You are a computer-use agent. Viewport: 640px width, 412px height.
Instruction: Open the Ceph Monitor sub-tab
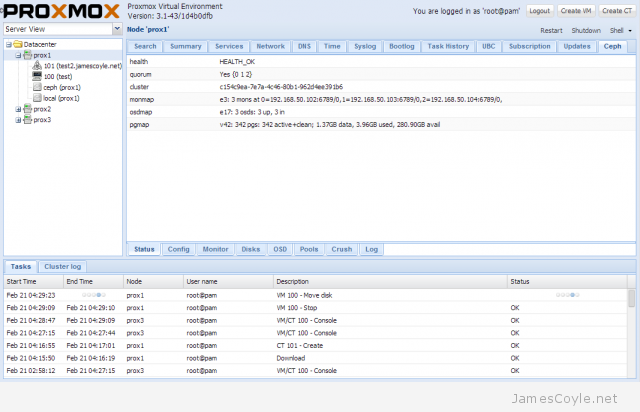pyautogui.click(x=216, y=249)
